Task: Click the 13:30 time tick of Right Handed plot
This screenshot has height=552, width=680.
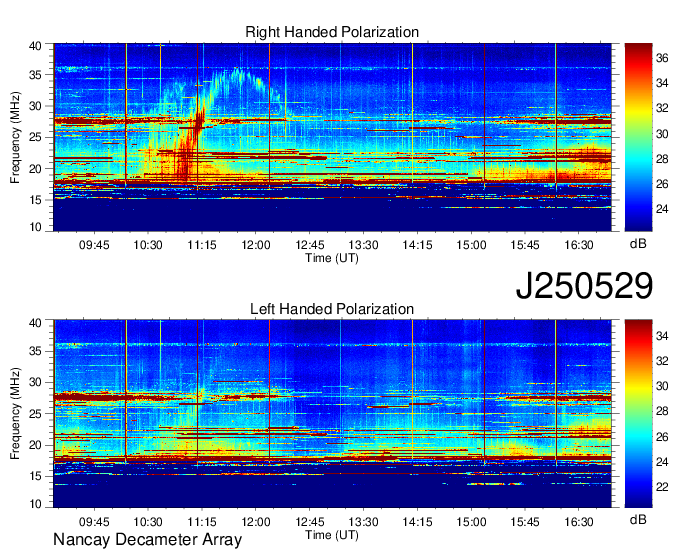Action: [x=363, y=245]
